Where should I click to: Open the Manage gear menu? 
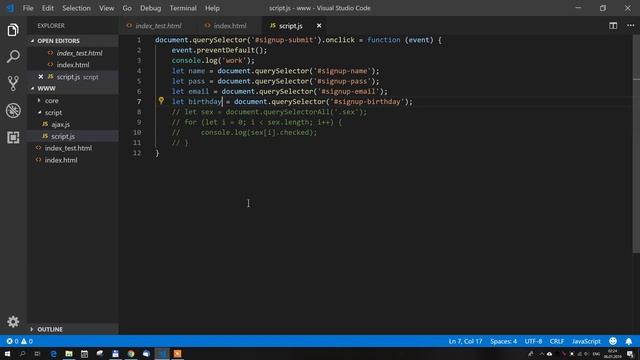coord(13,322)
